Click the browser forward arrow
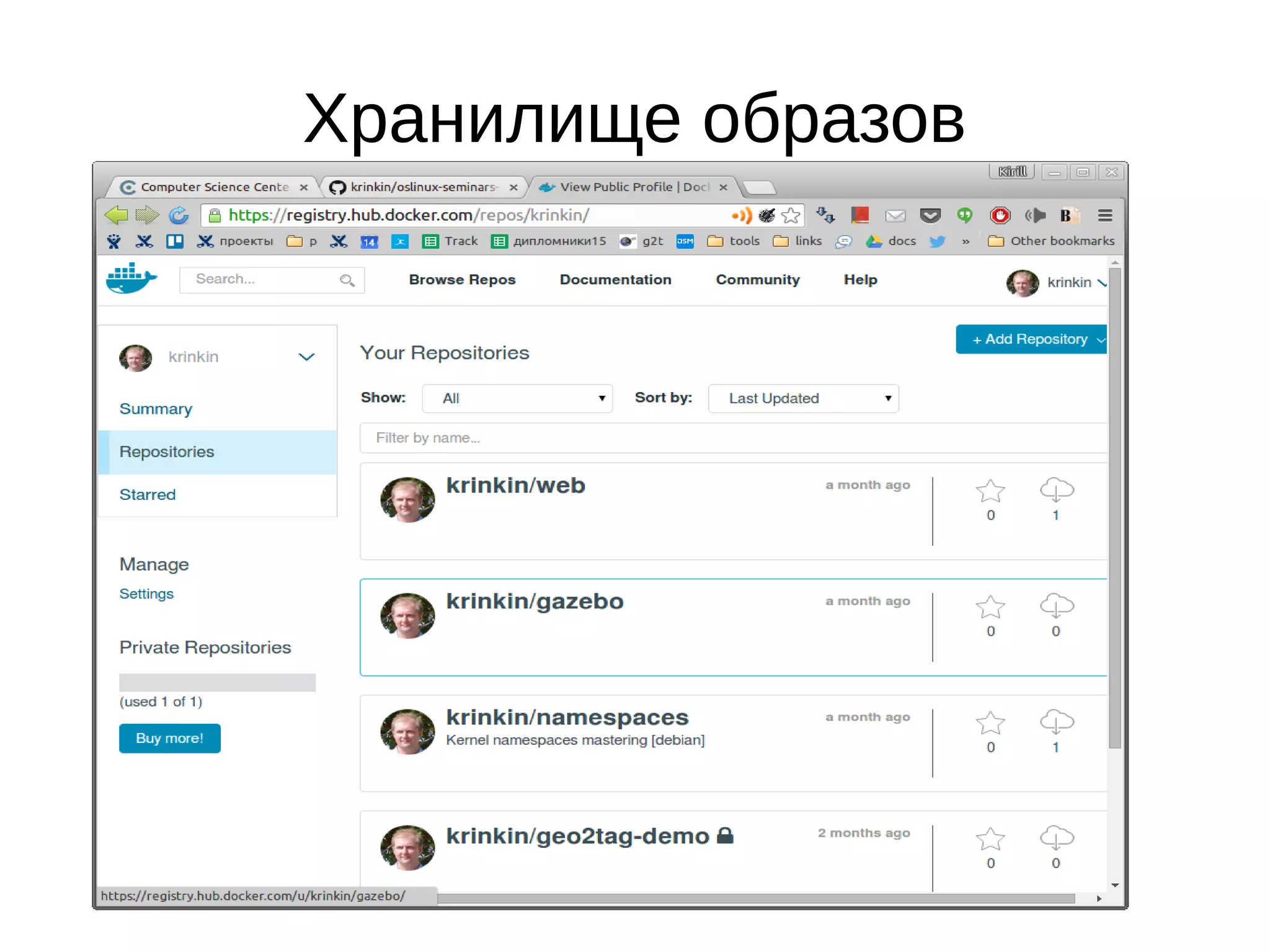This screenshot has height=952, width=1270. click(x=147, y=215)
